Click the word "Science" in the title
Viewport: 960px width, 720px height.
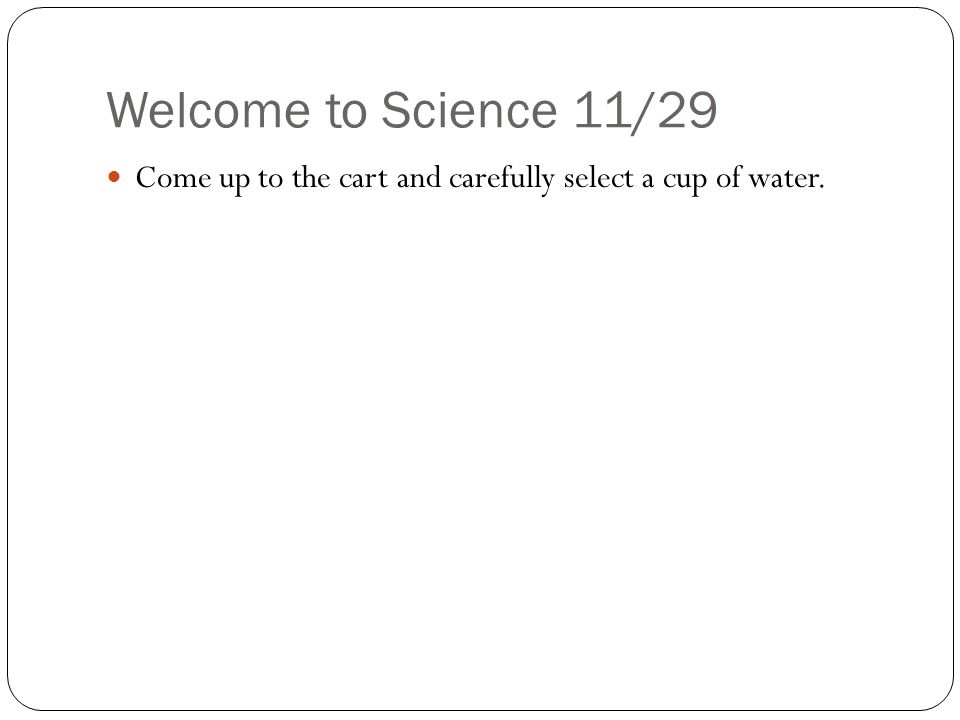pos(469,110)
